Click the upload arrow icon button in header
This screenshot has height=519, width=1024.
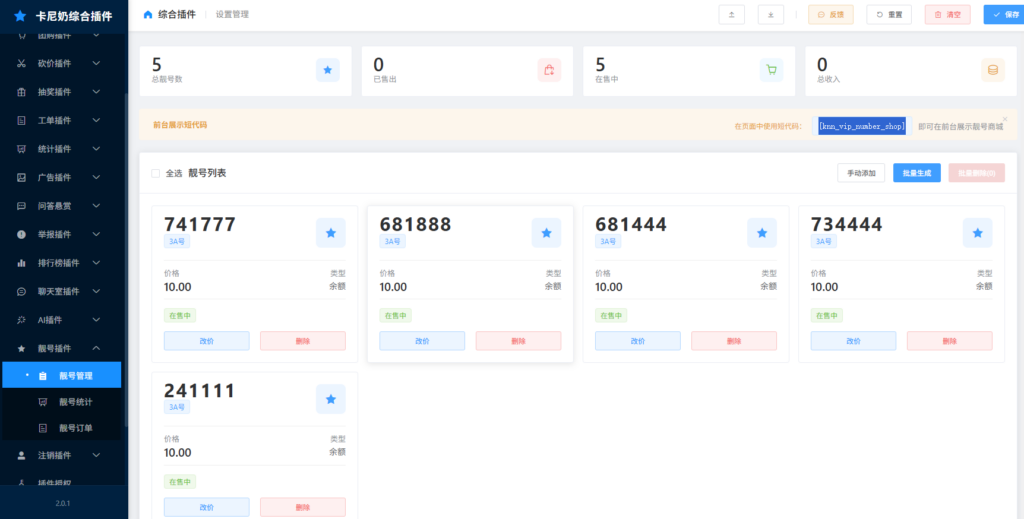click(x=732, y=15)
